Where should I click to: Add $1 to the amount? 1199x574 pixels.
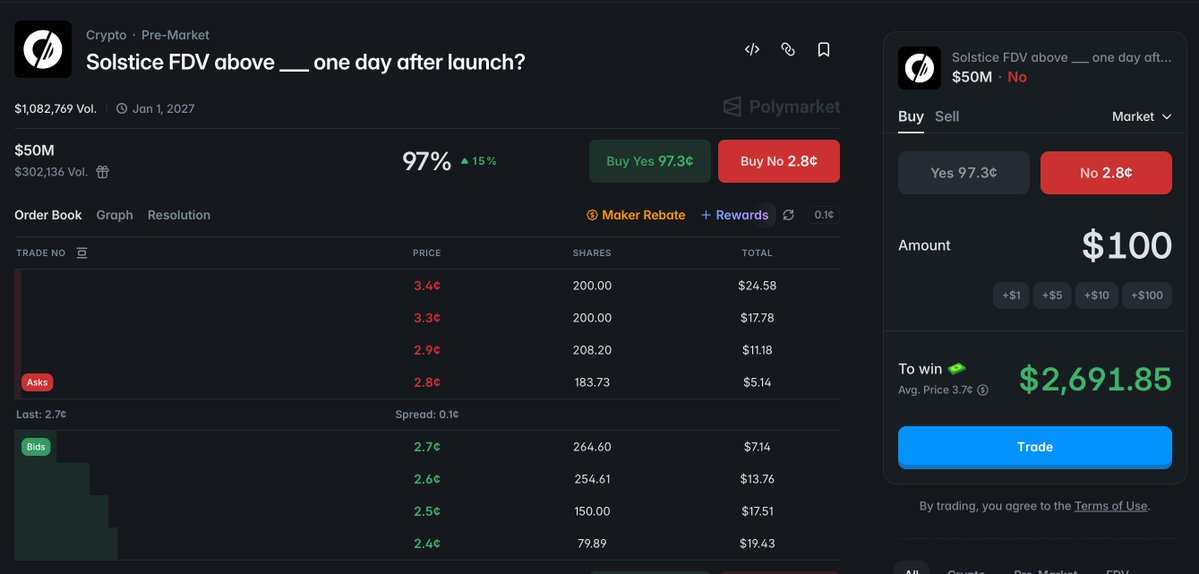1011,296
